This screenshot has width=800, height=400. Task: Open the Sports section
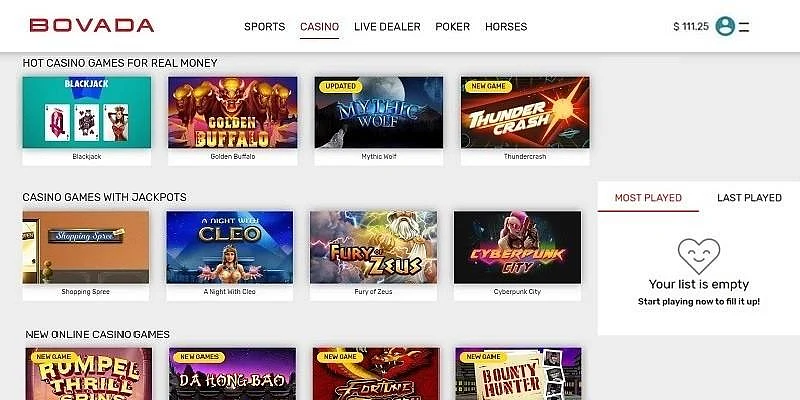click(264, 27)
